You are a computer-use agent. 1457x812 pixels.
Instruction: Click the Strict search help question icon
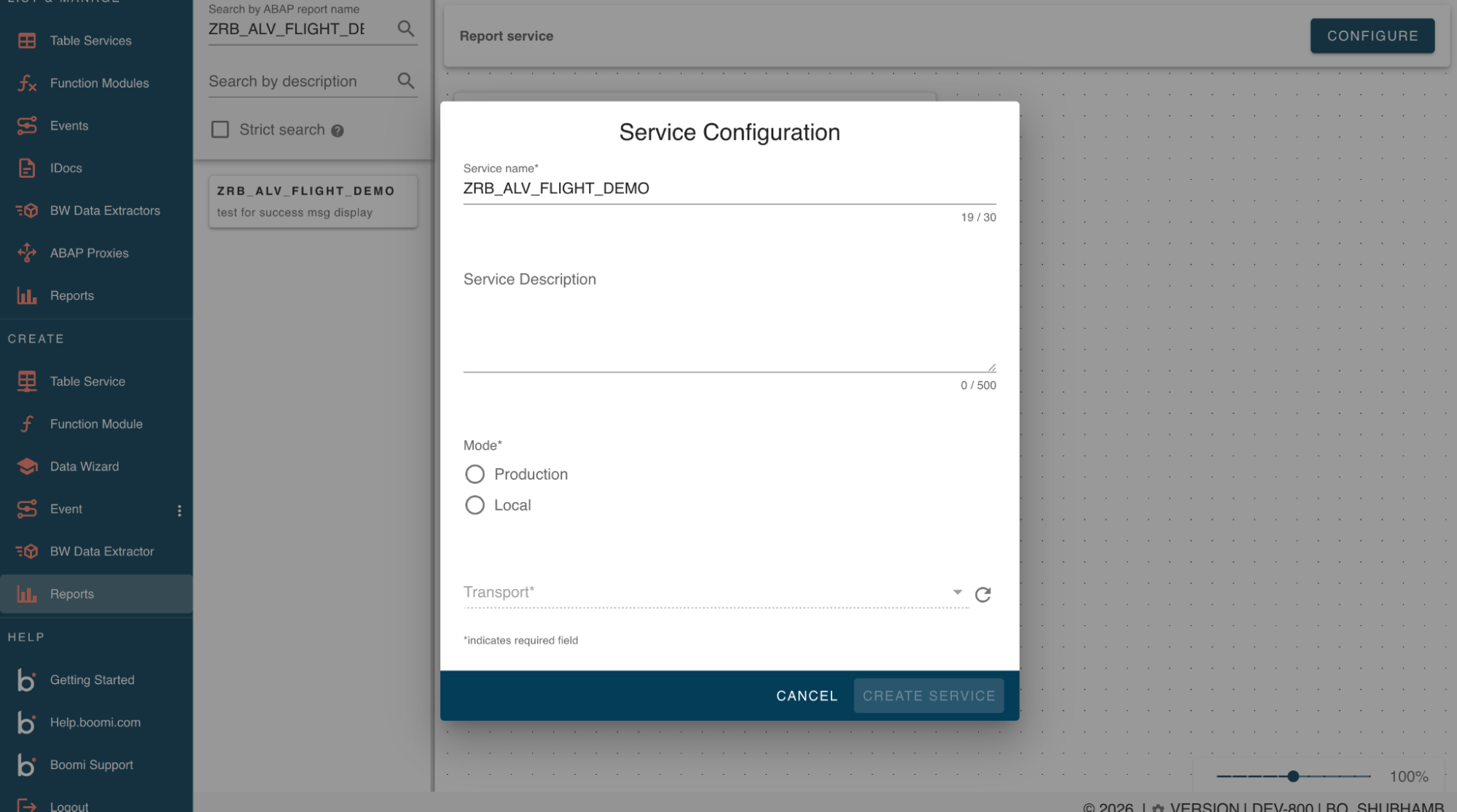click(x=337, y=131)
